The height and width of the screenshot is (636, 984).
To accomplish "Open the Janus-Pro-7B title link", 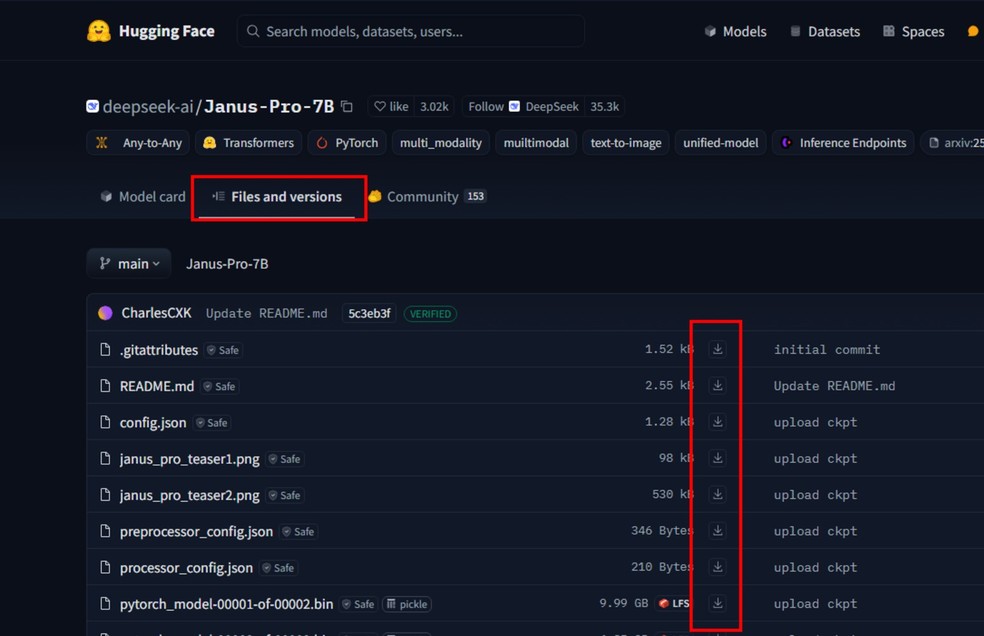I will [x=269, y=107].
